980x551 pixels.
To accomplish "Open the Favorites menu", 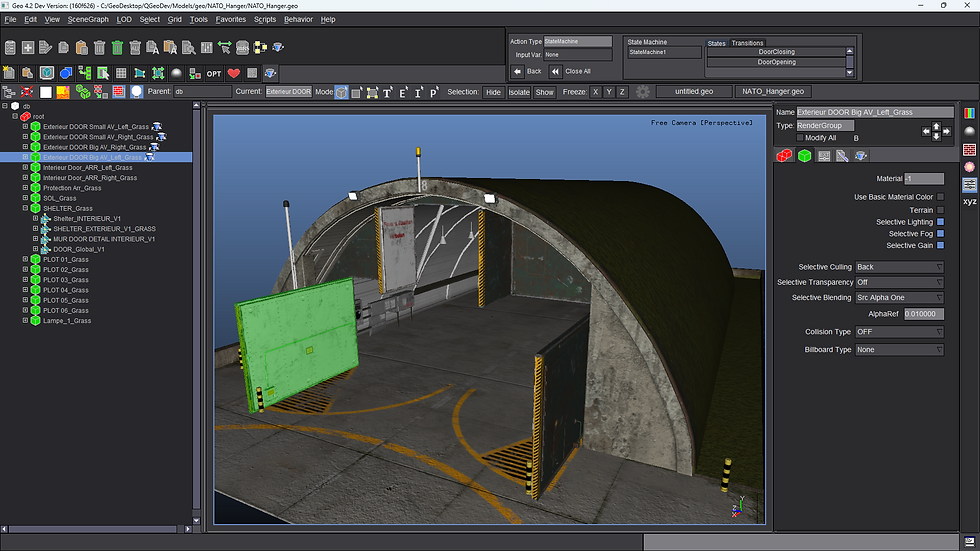I will [231, 19].
